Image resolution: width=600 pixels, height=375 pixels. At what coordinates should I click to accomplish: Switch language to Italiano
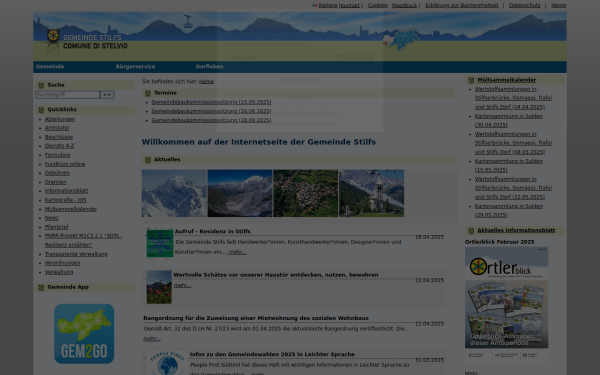(x=328, y=5)
